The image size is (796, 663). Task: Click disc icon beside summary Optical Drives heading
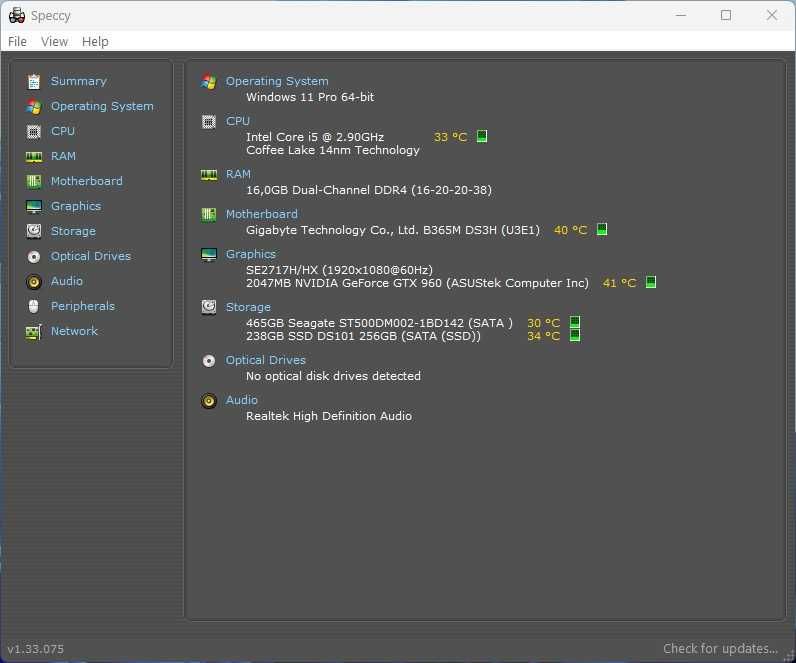click(x=209, y=361)
